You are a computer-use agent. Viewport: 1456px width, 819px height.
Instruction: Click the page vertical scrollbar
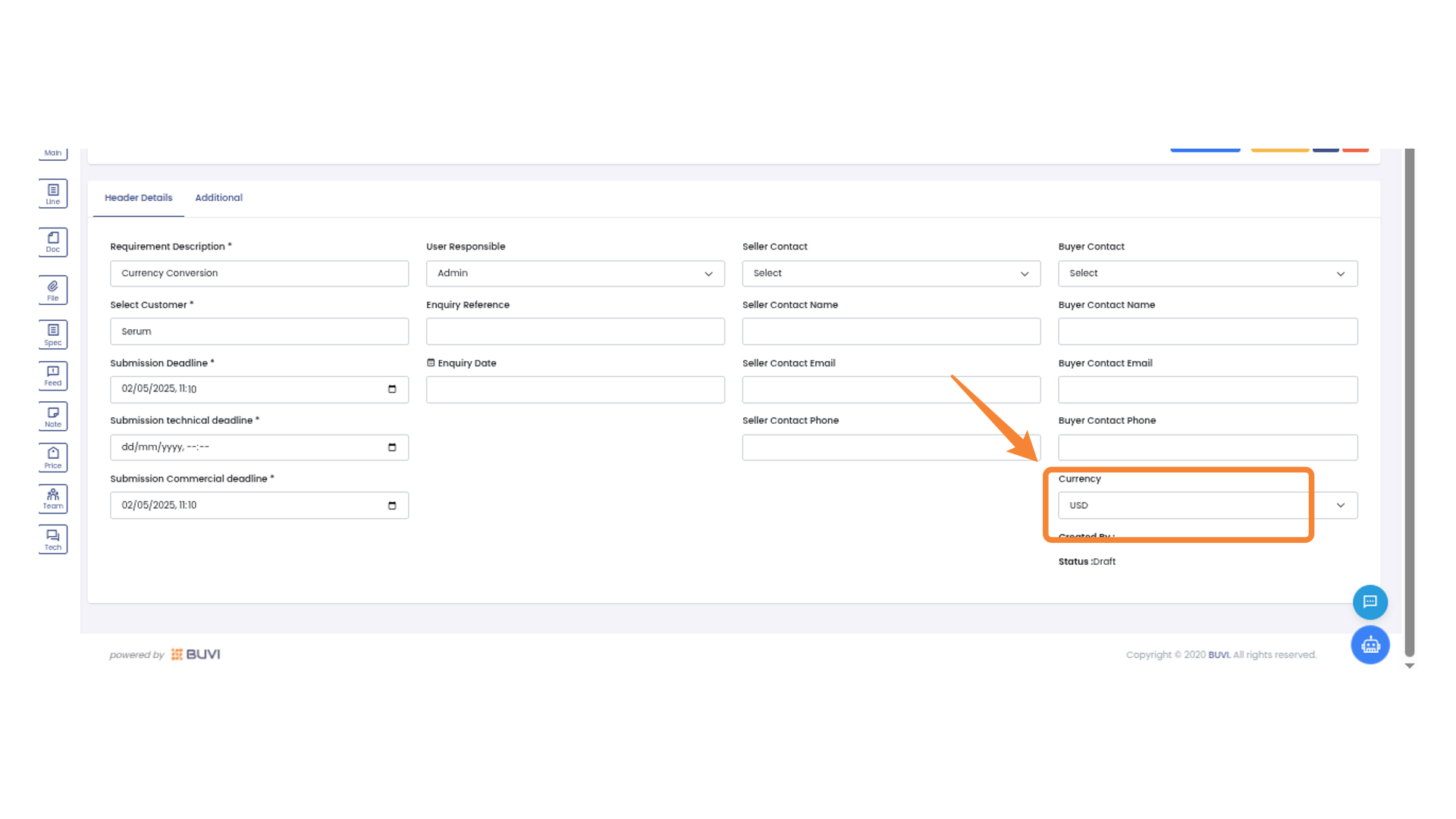(x=1409, y=402)
